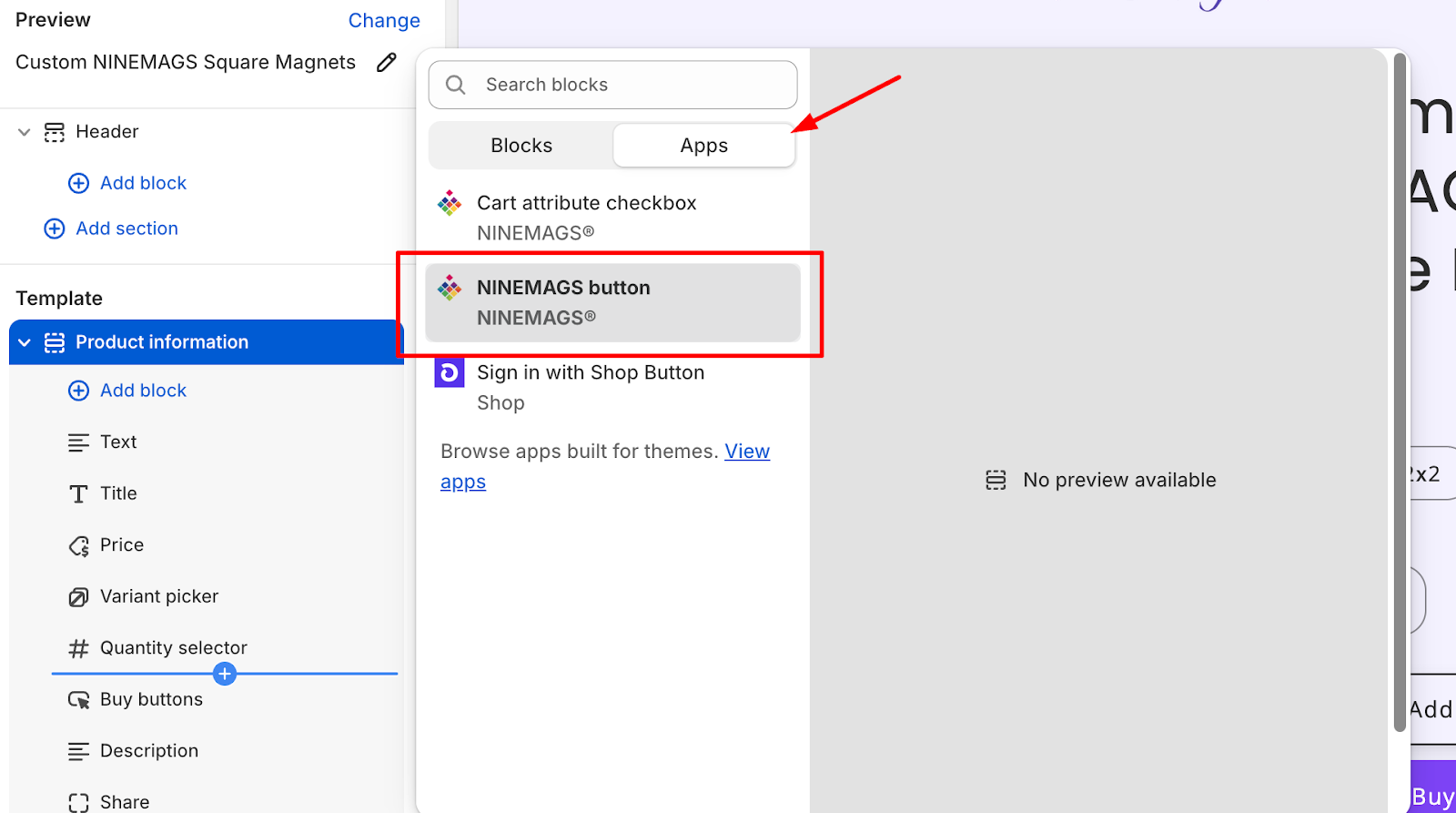Click the plus icon of Header's Add block
1456x813 pixels.
[x=79, y=183]
